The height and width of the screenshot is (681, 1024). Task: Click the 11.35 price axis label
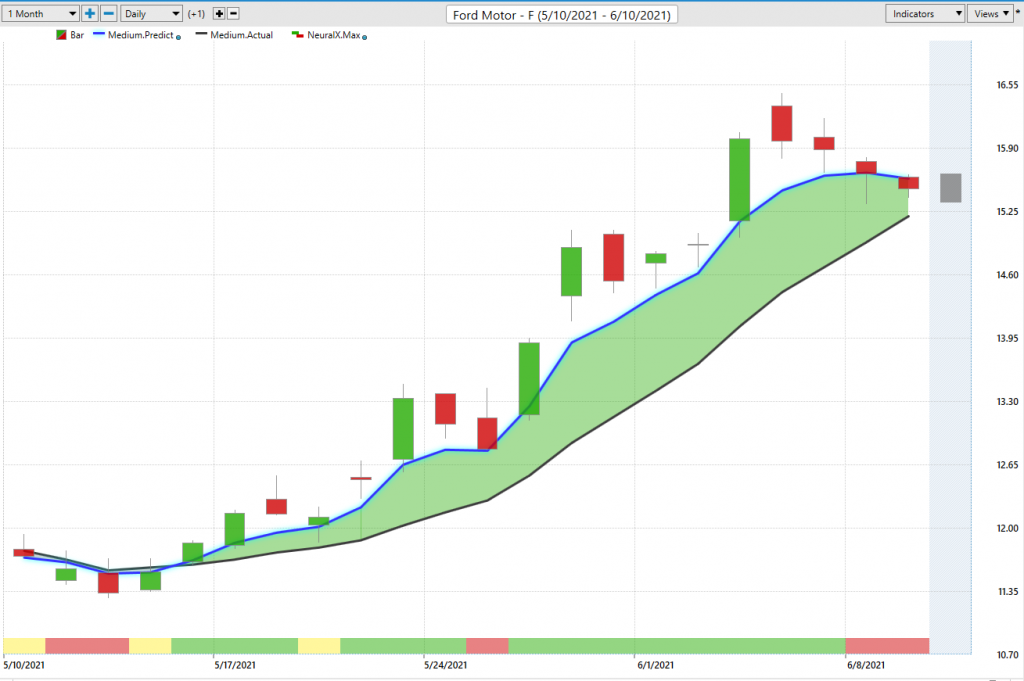pos(1007,592)
